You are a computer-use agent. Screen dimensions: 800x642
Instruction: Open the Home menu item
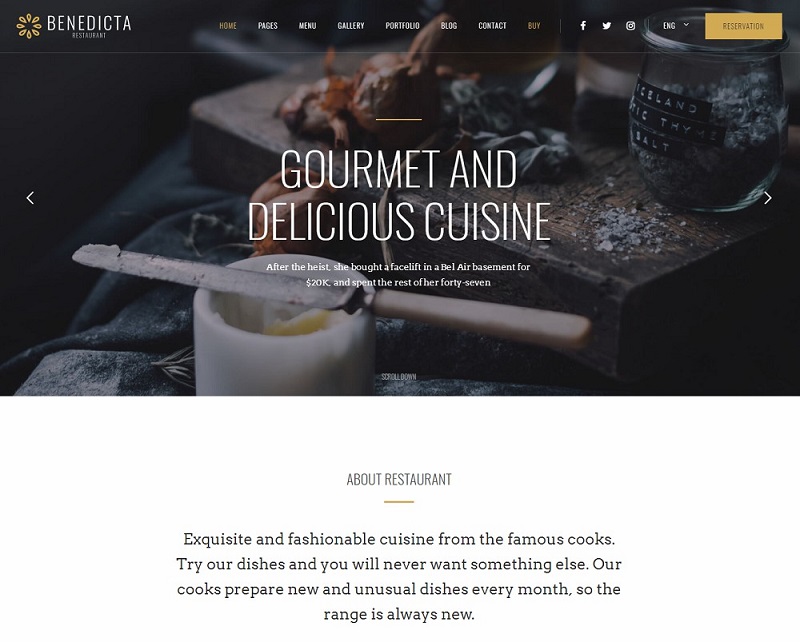(x=228, y=26)
